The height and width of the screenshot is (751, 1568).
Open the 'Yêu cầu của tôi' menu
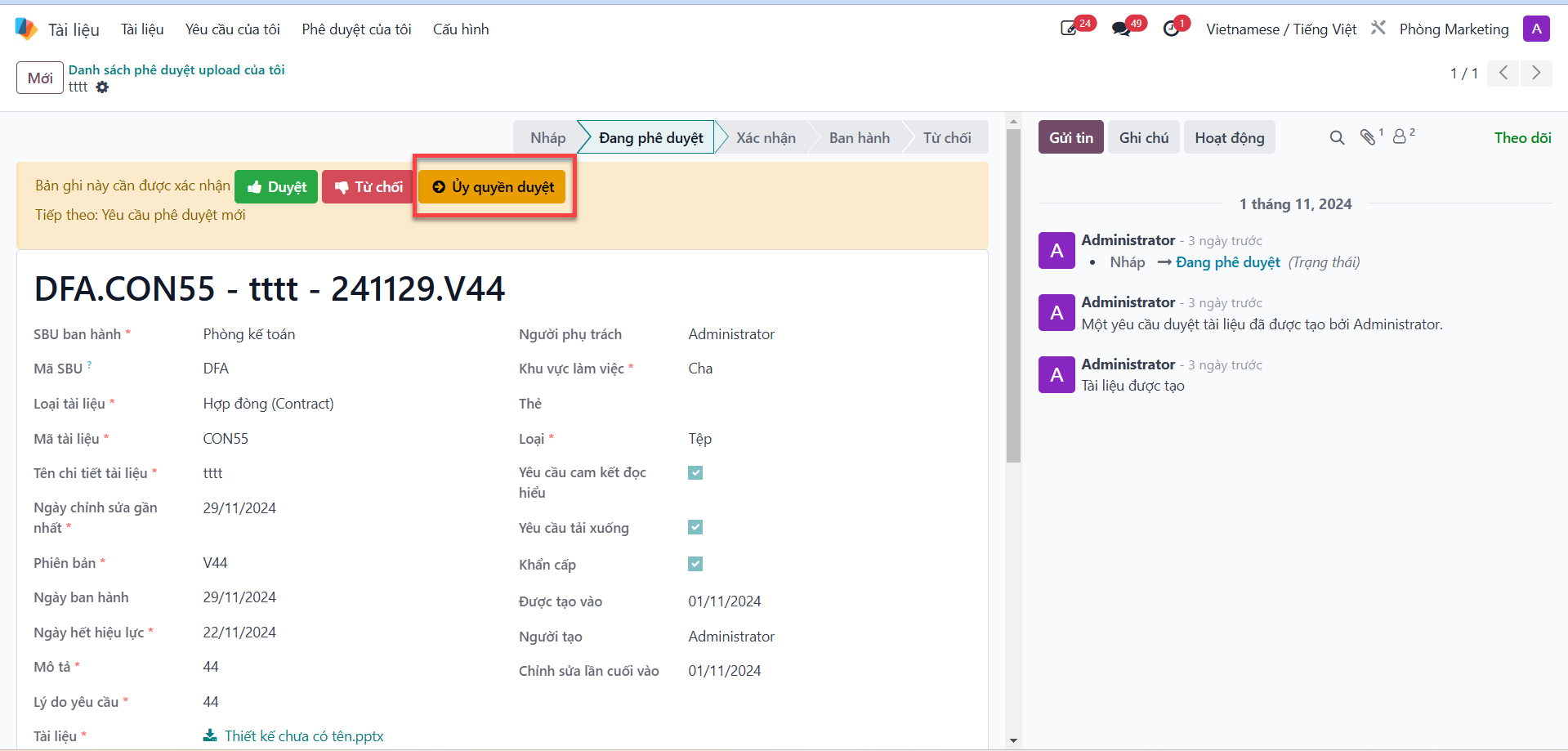[233, 29]
